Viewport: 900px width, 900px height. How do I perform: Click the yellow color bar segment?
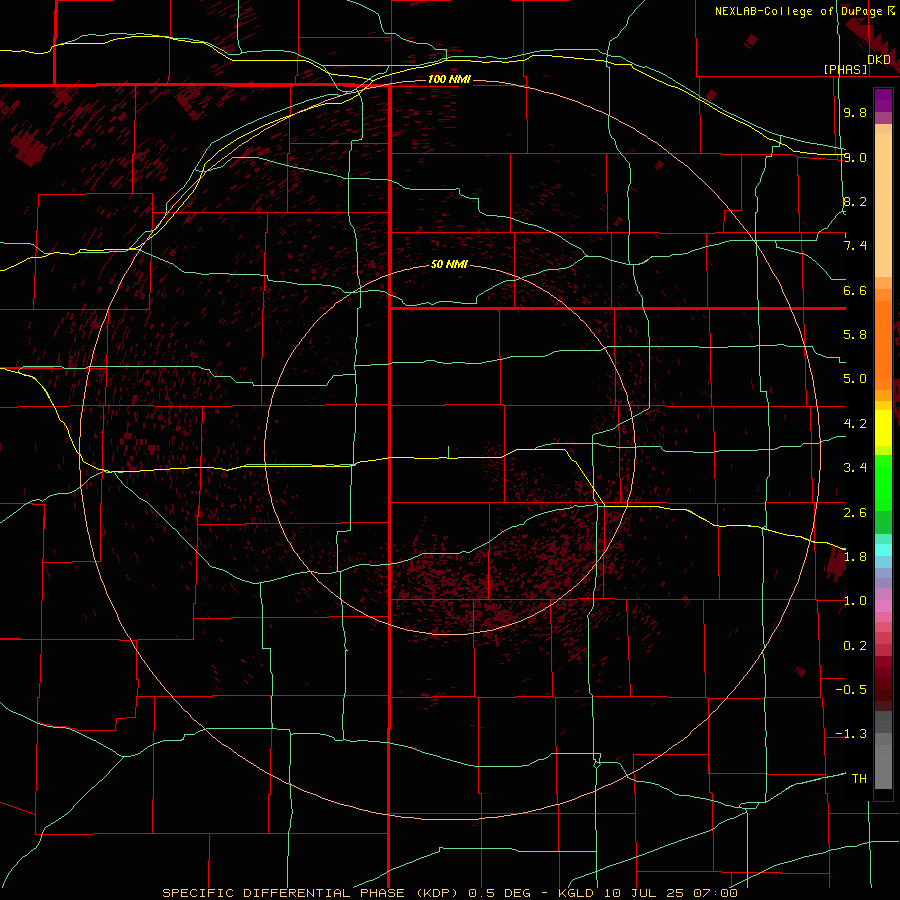883,428
